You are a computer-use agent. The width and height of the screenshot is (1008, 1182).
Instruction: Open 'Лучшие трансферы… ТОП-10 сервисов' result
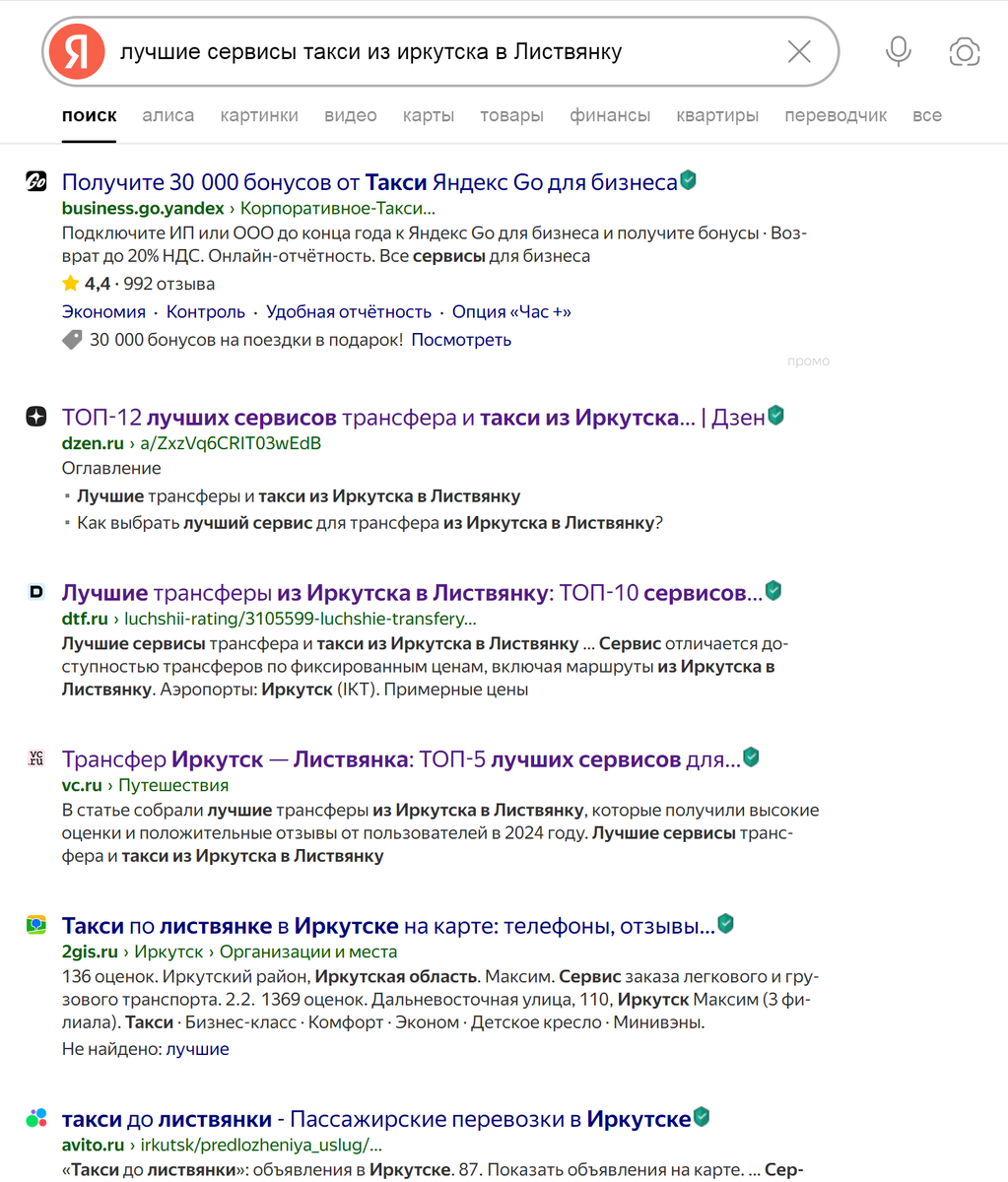[x=412, y=593]
